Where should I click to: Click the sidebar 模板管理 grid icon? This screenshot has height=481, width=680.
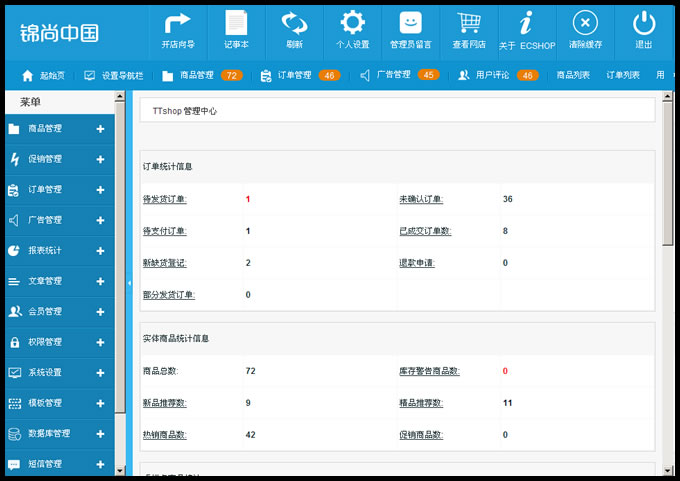click(14, 403)
